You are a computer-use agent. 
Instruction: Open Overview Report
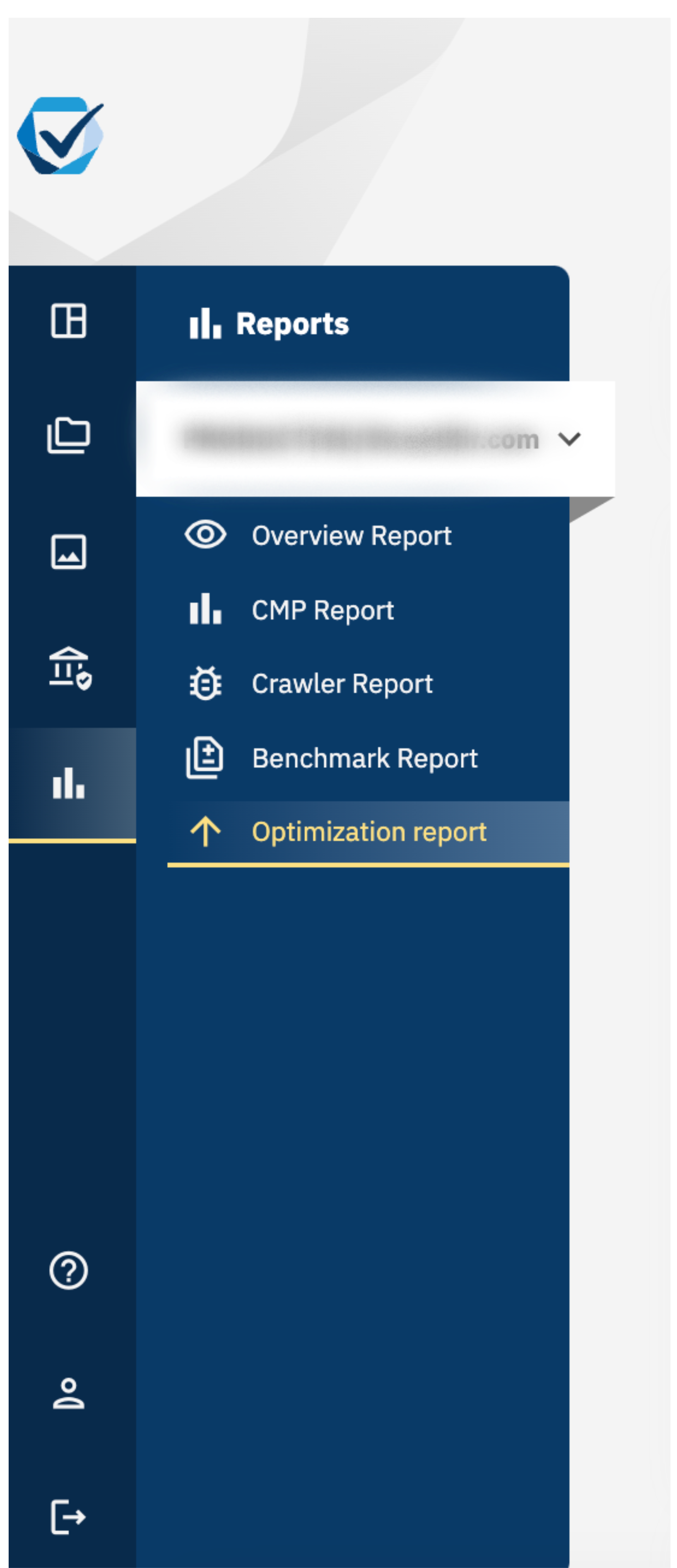point(351,536)
